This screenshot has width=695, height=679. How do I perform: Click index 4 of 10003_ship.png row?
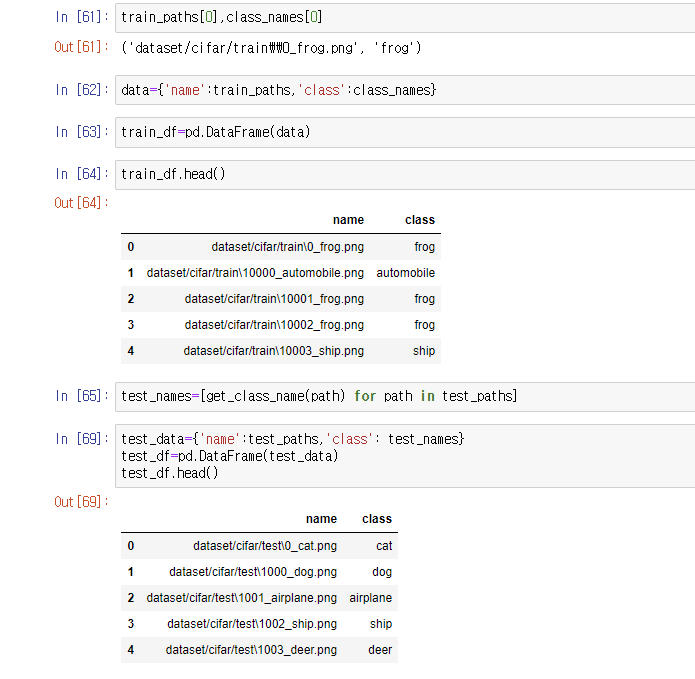click(131, 351)
